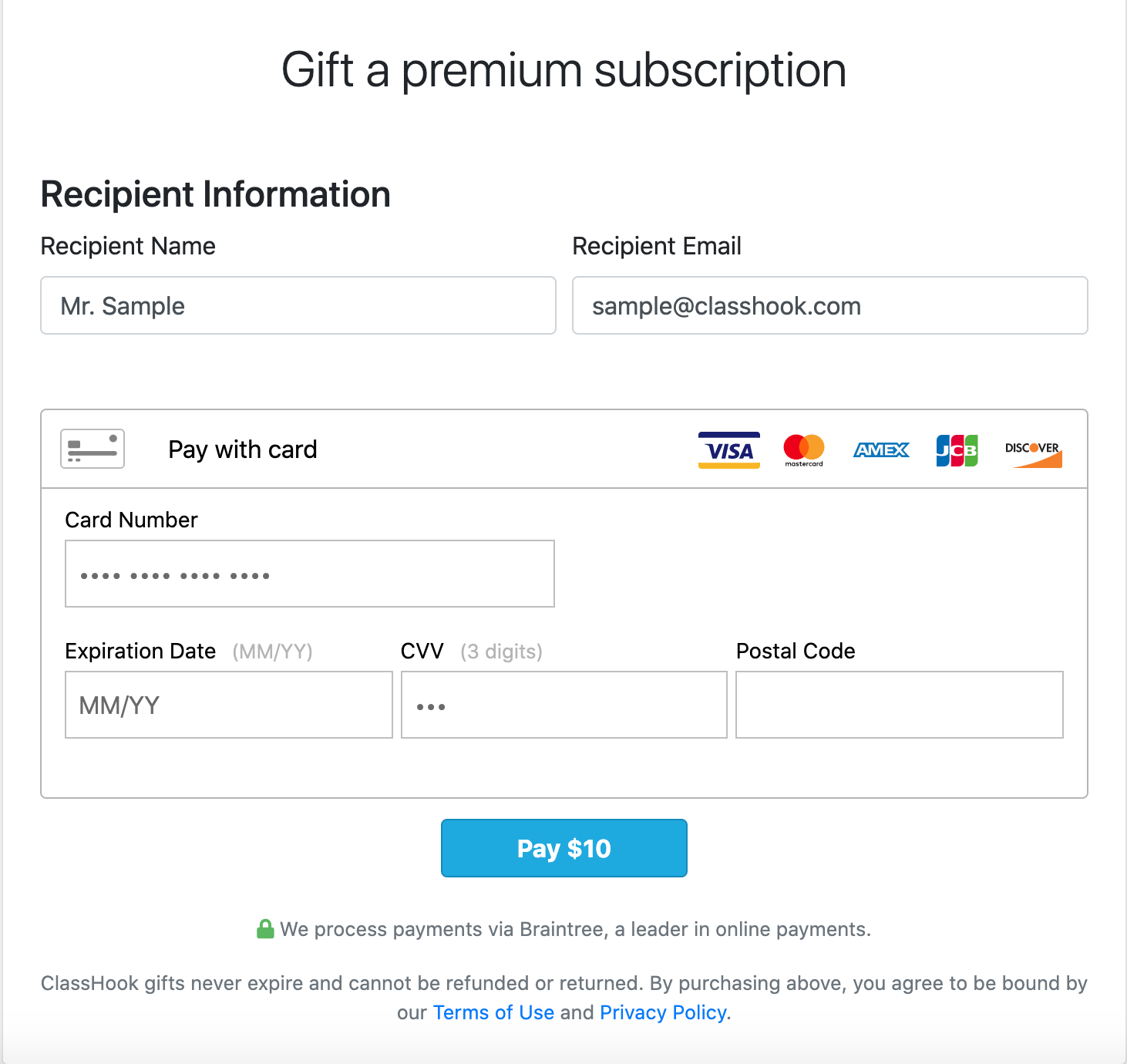Click the Gift a premium subscription heading
Viewport: 1127px width, 1064px height.
click(563, 70)
